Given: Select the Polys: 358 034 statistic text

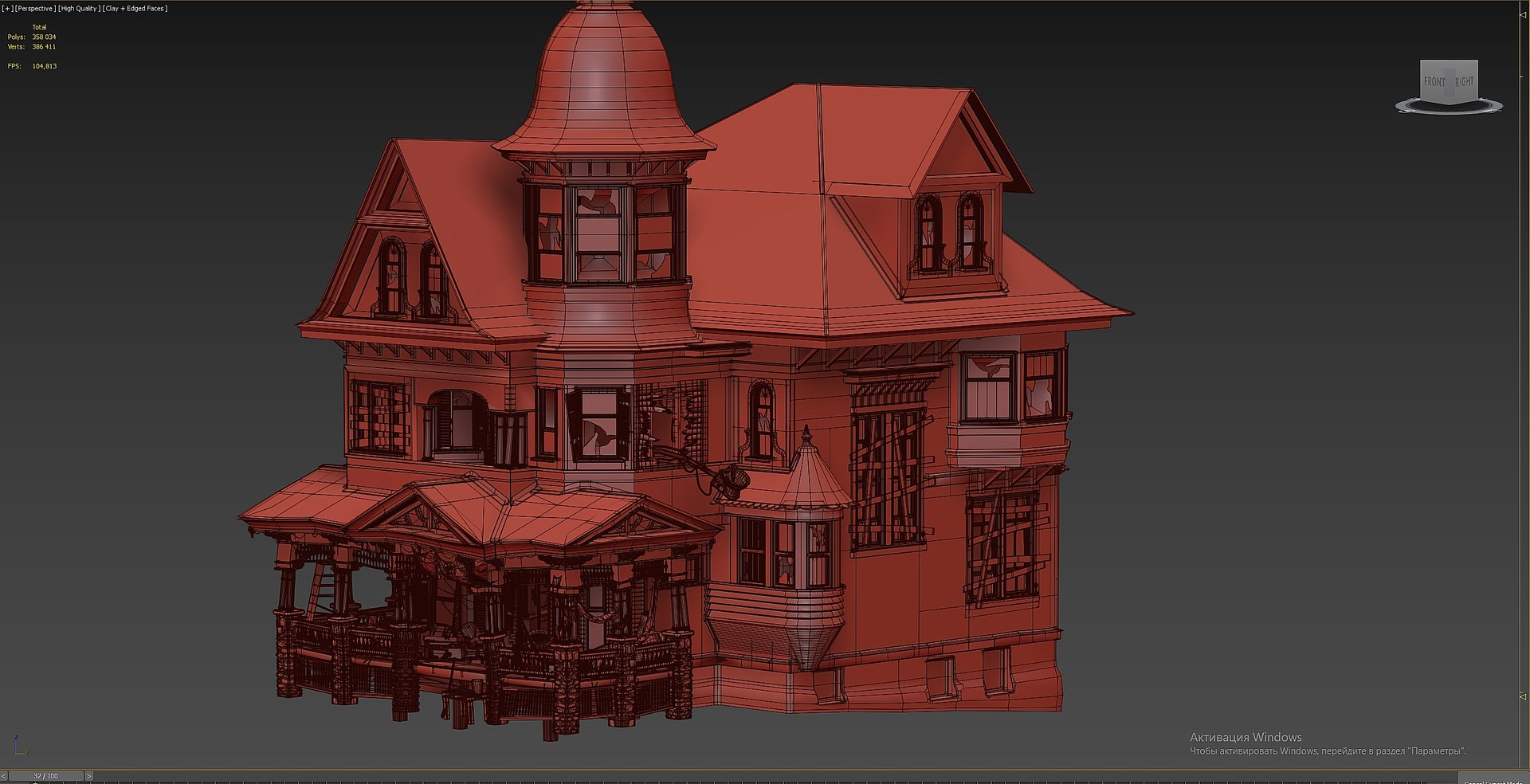Looking at the screenshot, I should point(32,37).
